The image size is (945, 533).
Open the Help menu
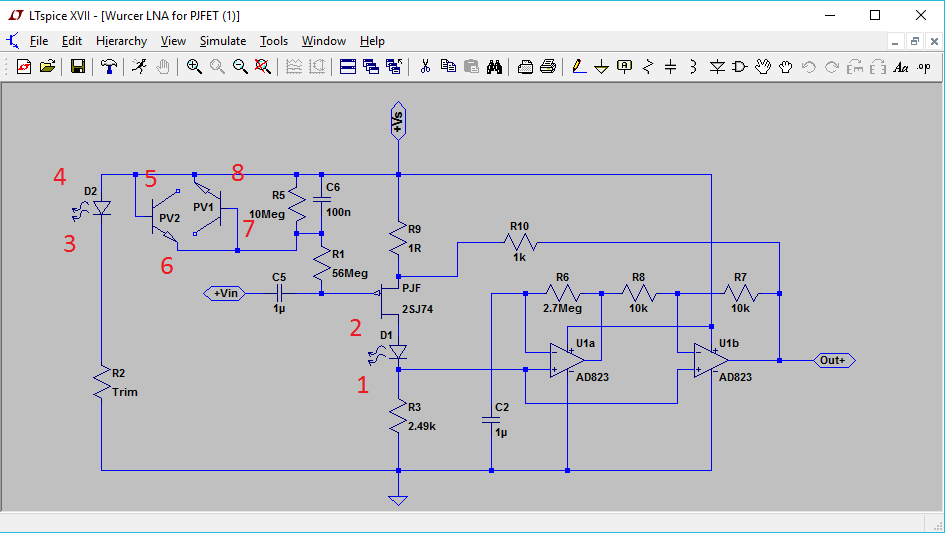[x=372, y=41]
